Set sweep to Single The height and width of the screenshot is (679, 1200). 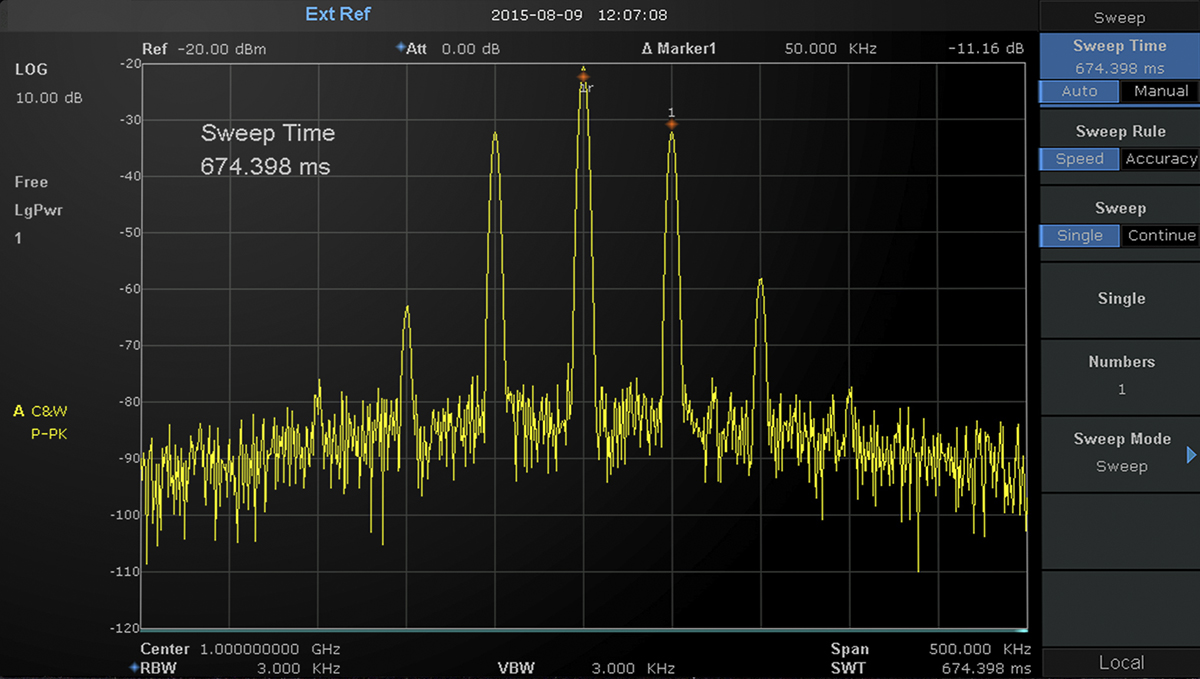(x=1079, y=236)
